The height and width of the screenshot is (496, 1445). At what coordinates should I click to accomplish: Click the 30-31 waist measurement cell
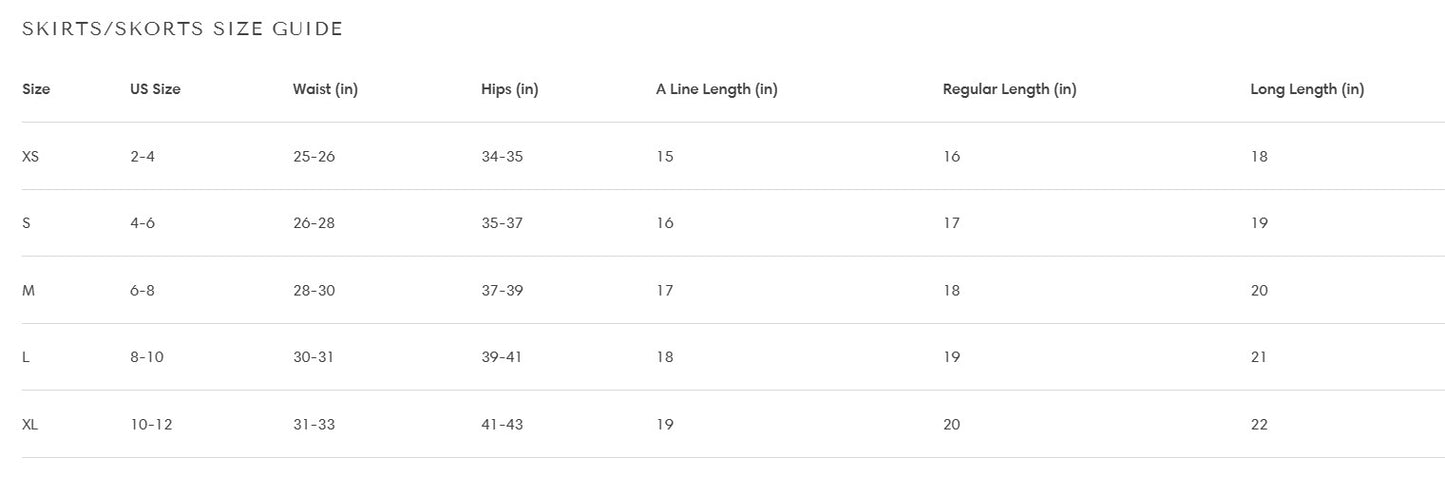point(314,357)
